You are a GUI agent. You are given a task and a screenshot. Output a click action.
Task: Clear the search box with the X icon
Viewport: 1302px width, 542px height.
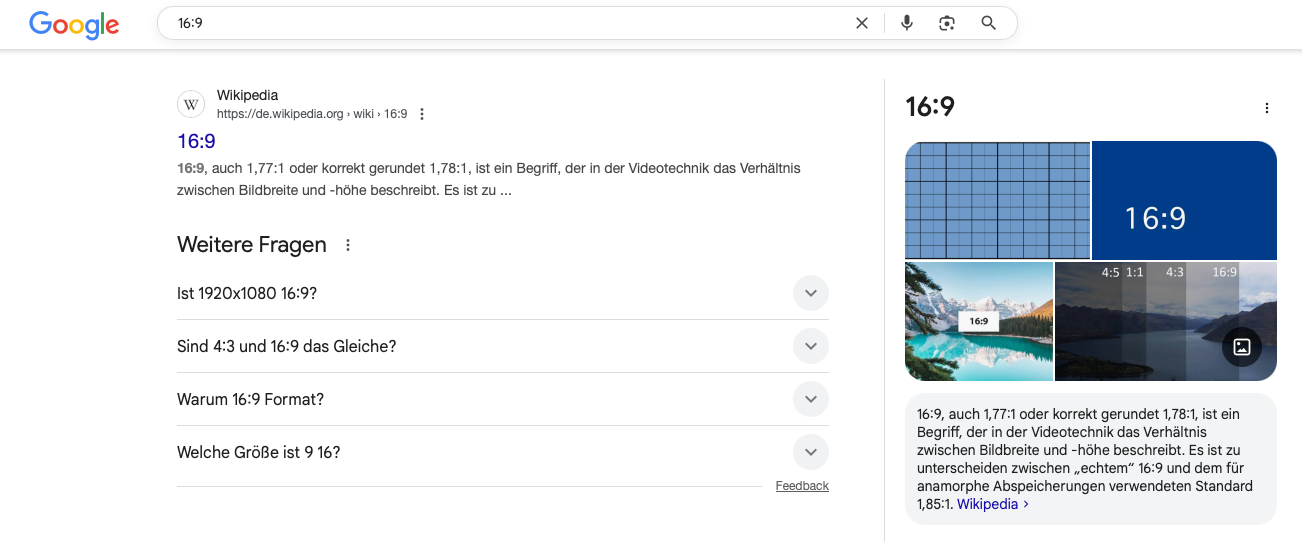tap(862, 23)
